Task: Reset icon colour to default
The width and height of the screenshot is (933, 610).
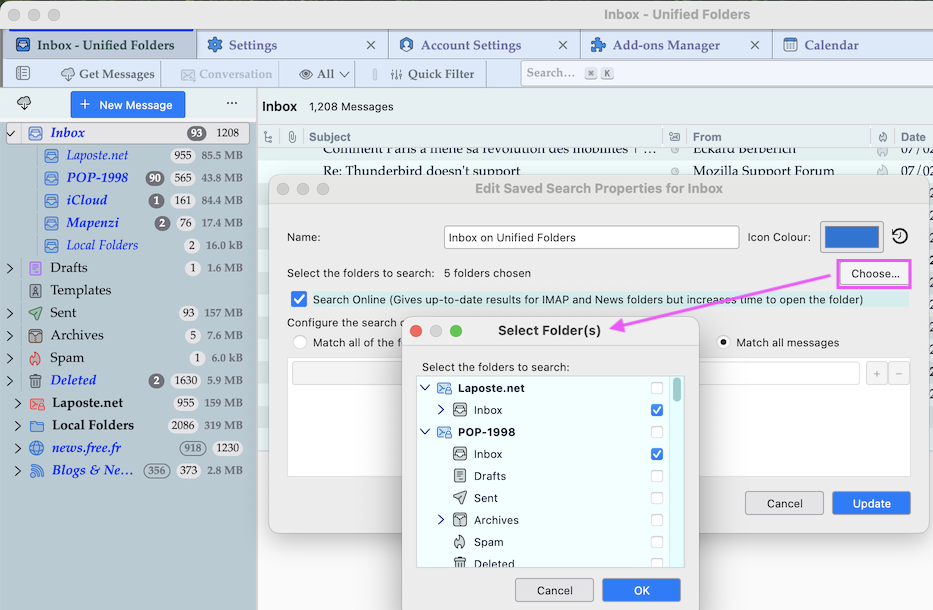Action: 900,237
